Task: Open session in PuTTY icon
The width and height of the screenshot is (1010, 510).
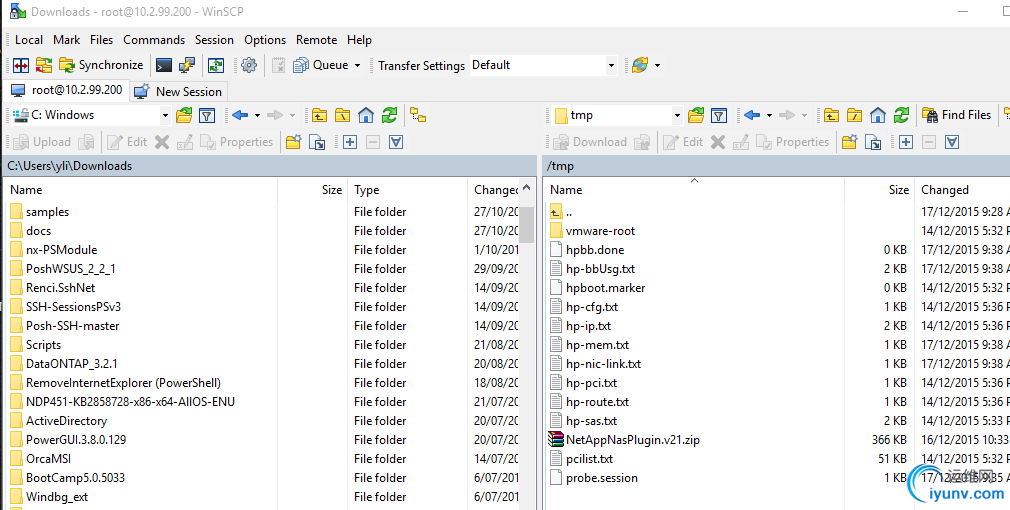Action: click(187, 65)
